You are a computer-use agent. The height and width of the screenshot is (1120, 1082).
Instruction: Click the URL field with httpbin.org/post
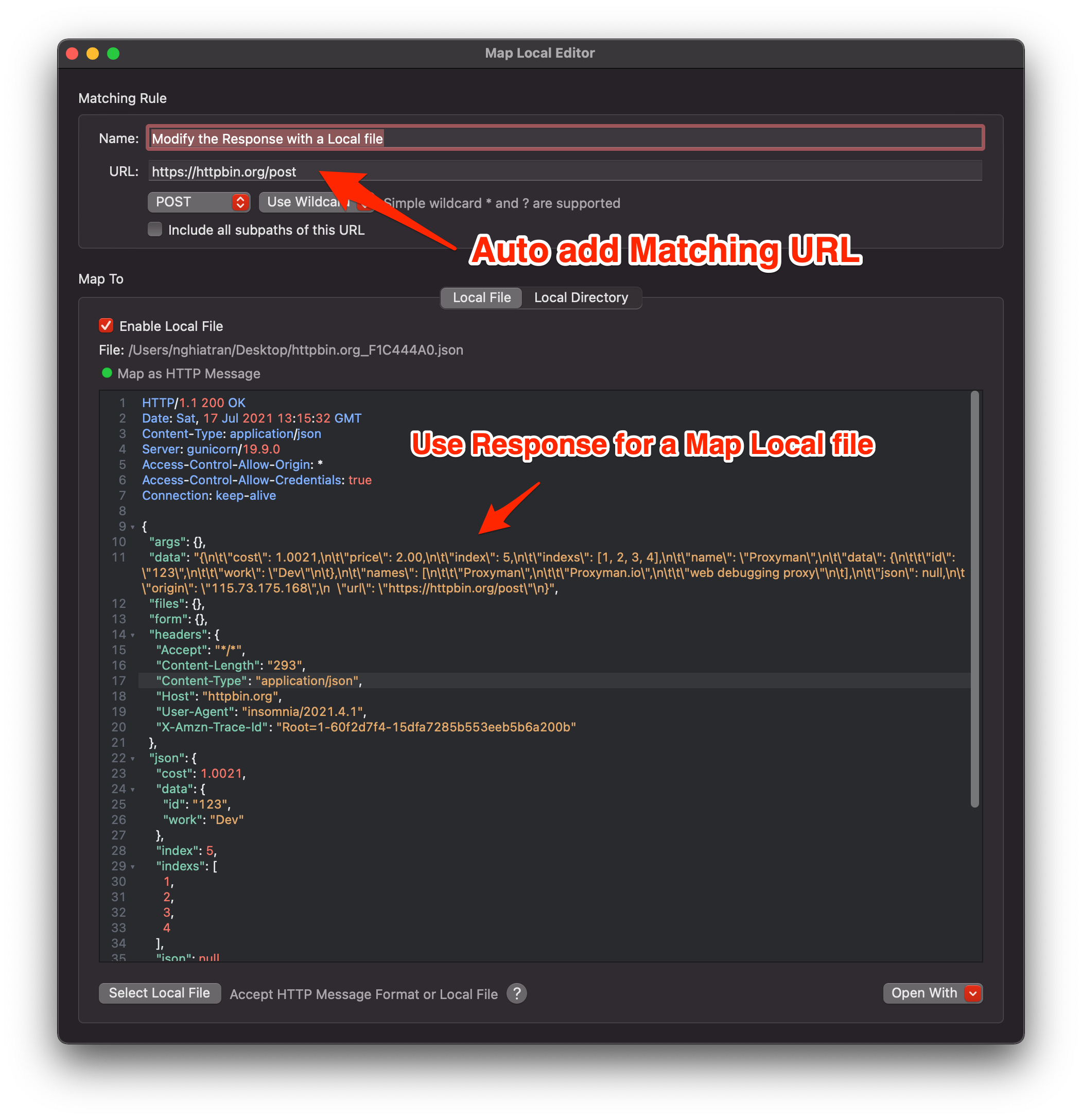(565, 171)
